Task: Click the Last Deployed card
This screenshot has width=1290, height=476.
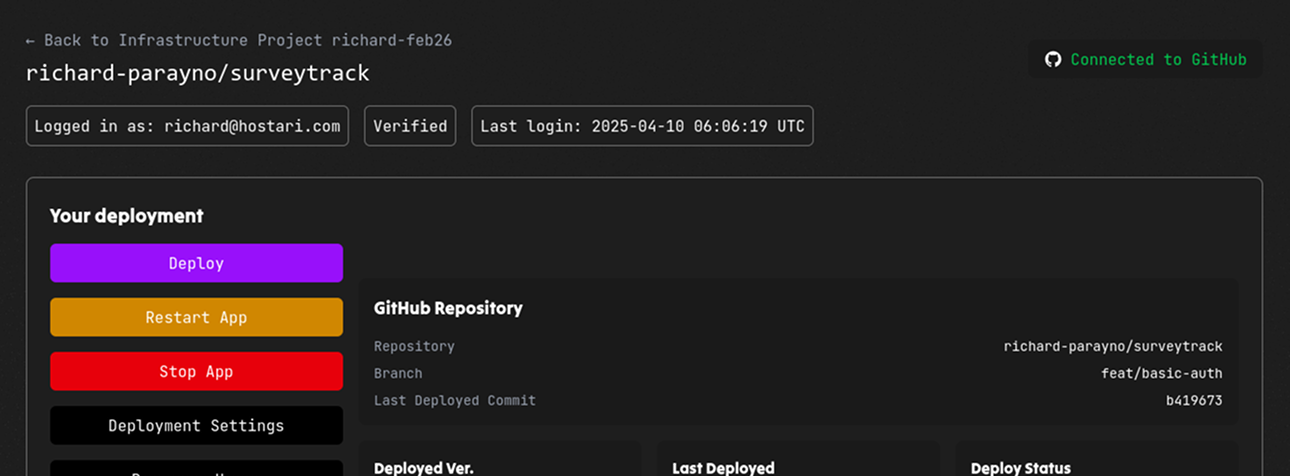Action: point(798,459)
